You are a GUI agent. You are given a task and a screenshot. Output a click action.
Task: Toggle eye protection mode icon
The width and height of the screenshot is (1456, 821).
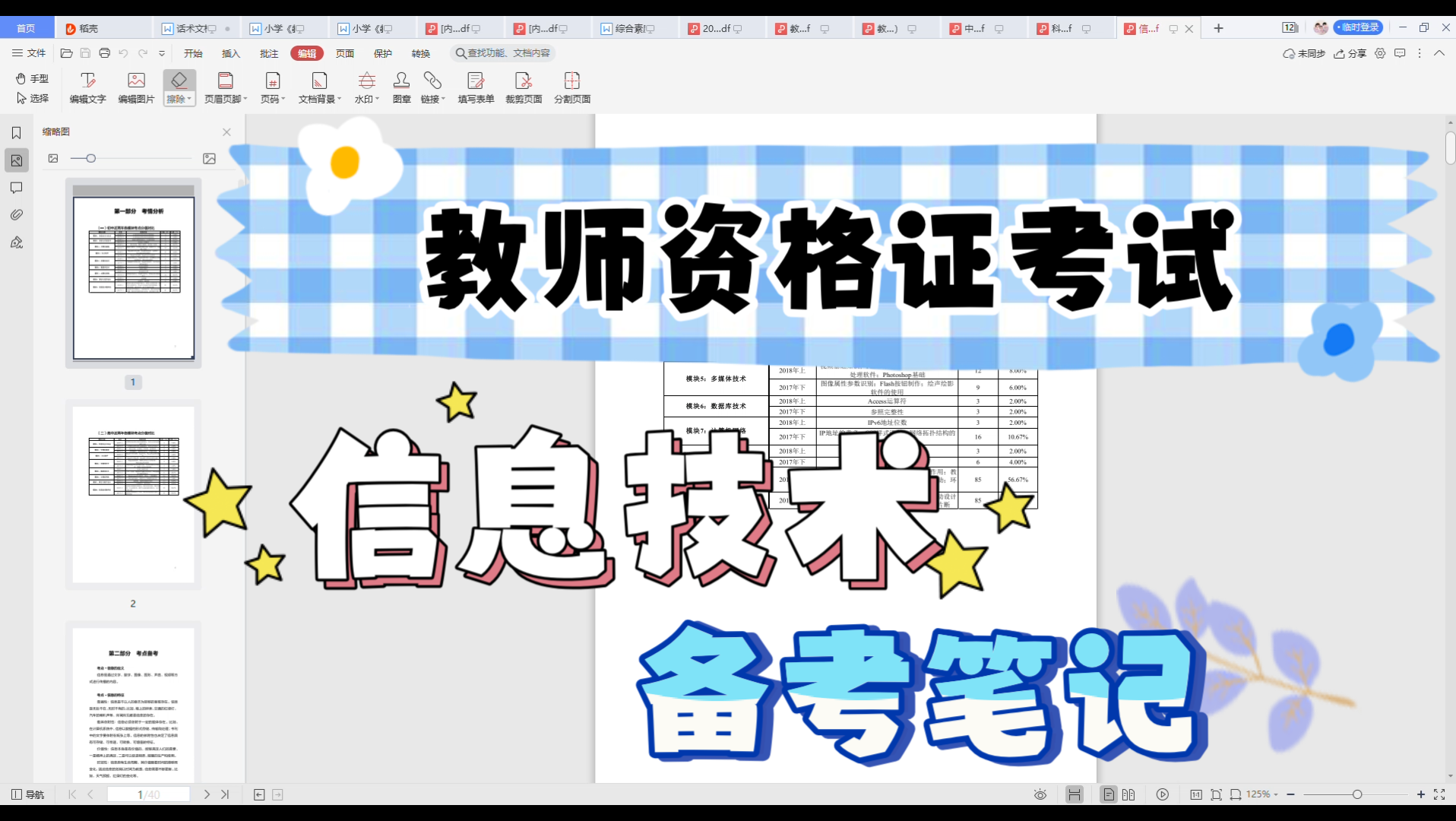(1040, 794)
